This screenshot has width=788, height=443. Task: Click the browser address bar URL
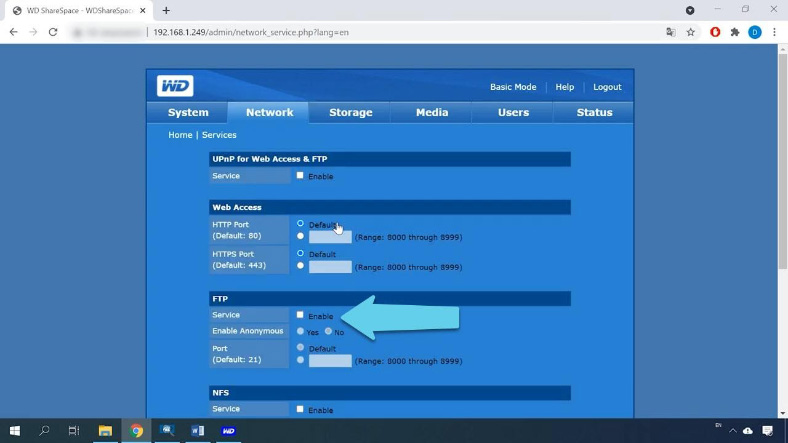[x=251, y=32]
